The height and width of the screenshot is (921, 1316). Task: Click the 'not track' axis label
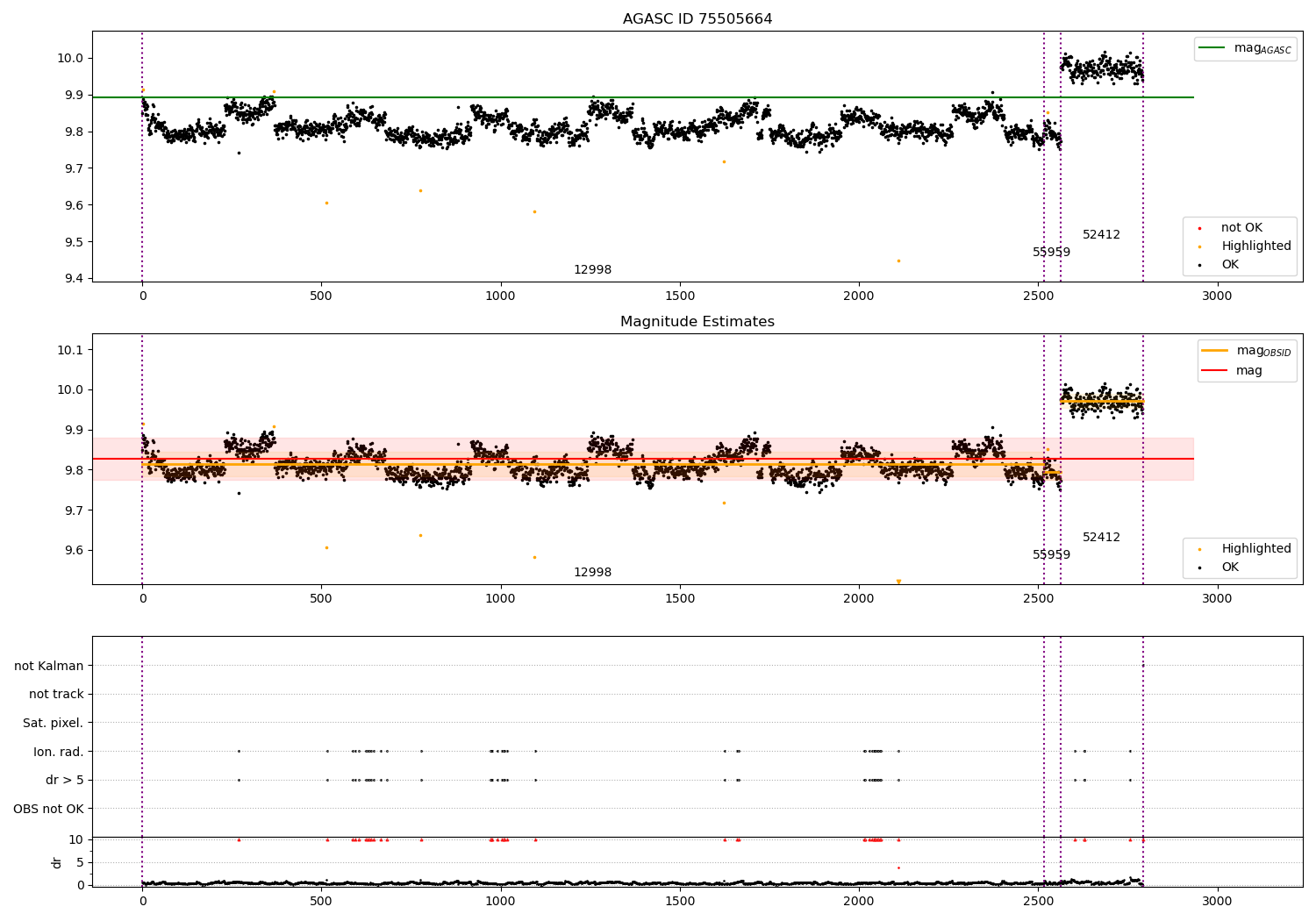point(56,695)
